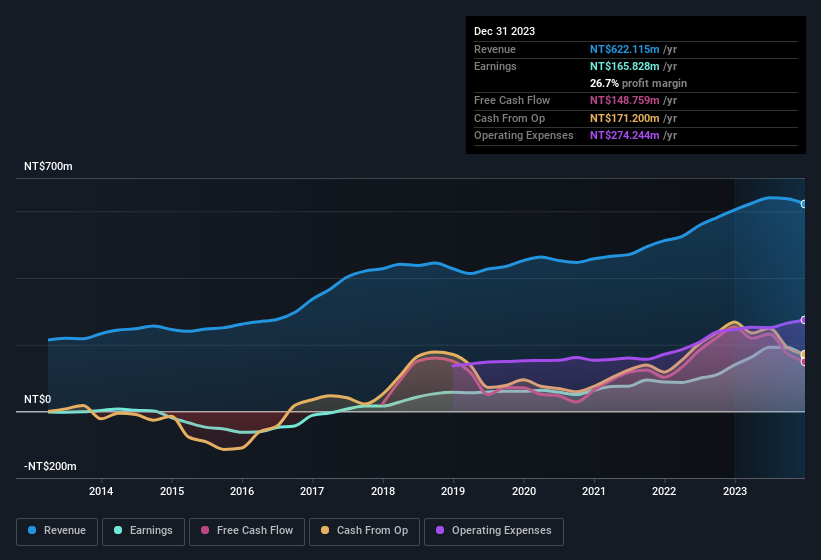
Task: Toggle the Operating Expenses legend label
Action: (500, 531)
